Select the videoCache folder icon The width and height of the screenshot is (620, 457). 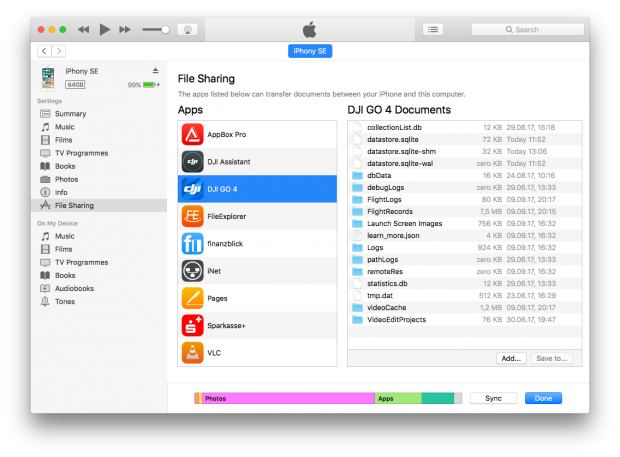click(357, 308)
